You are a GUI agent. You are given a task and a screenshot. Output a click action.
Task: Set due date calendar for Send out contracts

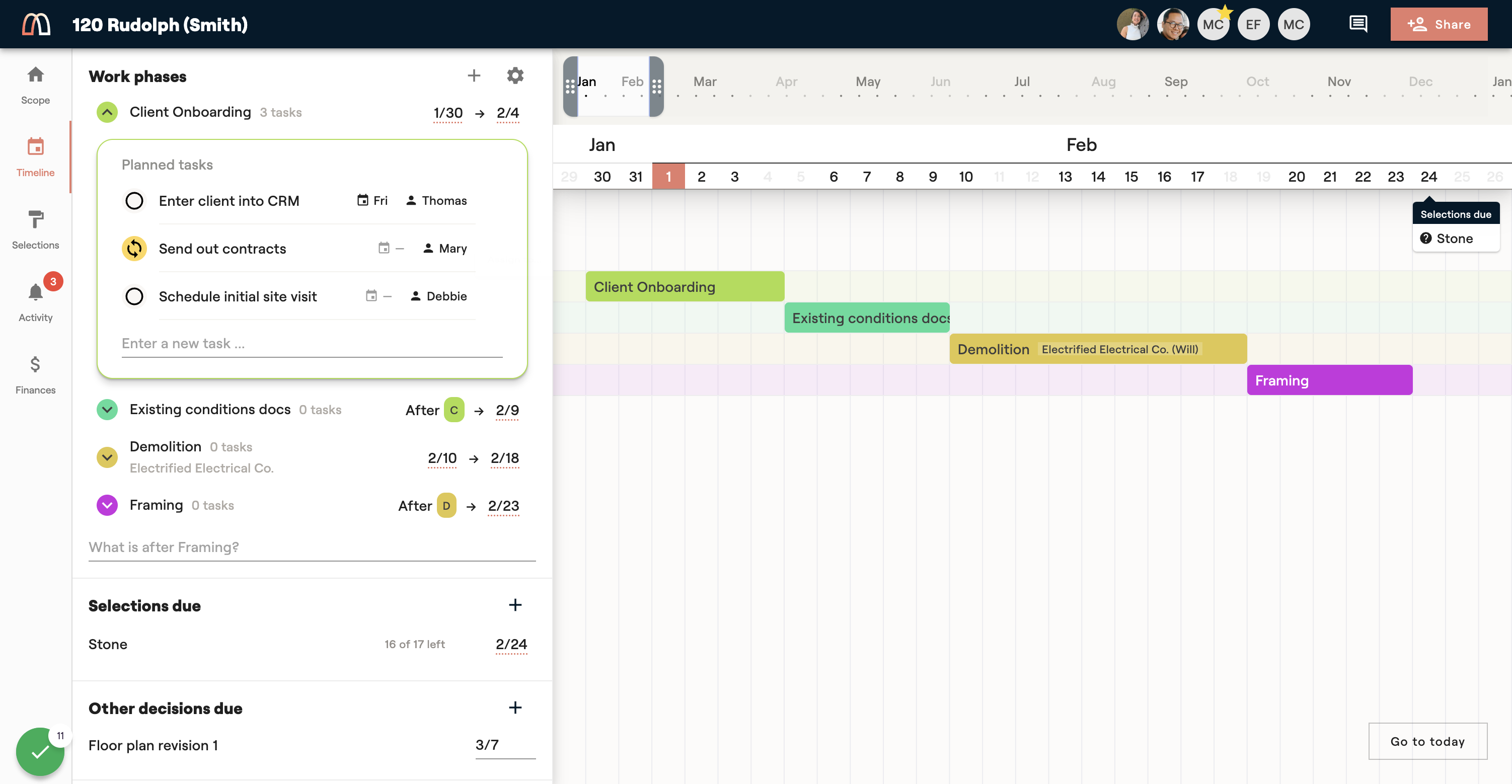coord(391,248)
